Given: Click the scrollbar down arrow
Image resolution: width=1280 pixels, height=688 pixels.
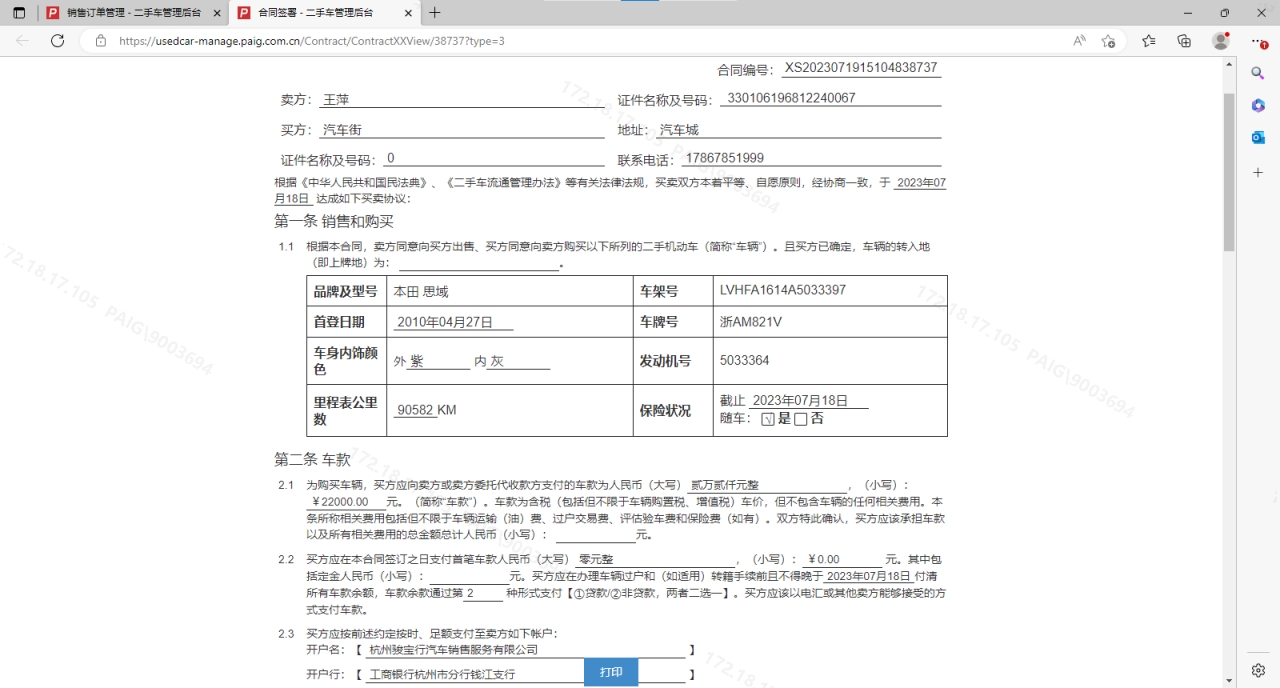Looking at the screenshot, I should 1229,681.
